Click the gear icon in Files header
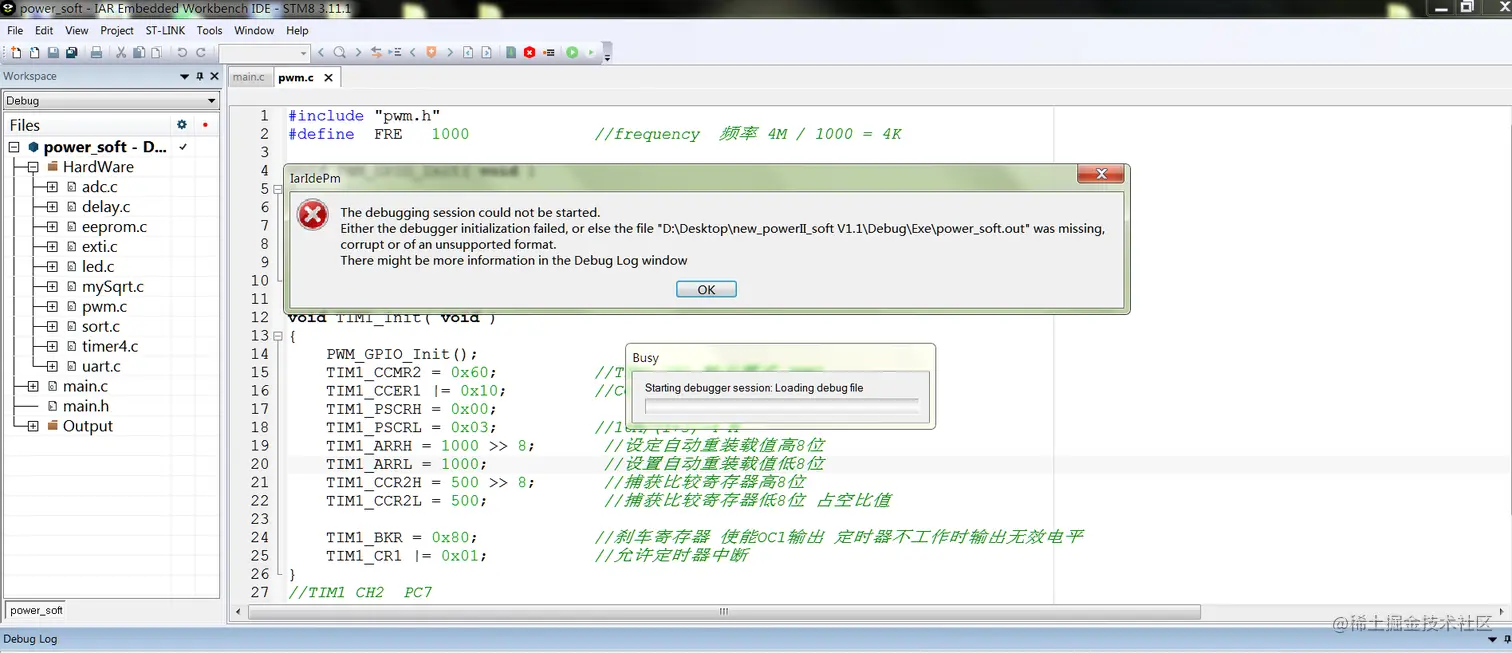 click(181, 125)
